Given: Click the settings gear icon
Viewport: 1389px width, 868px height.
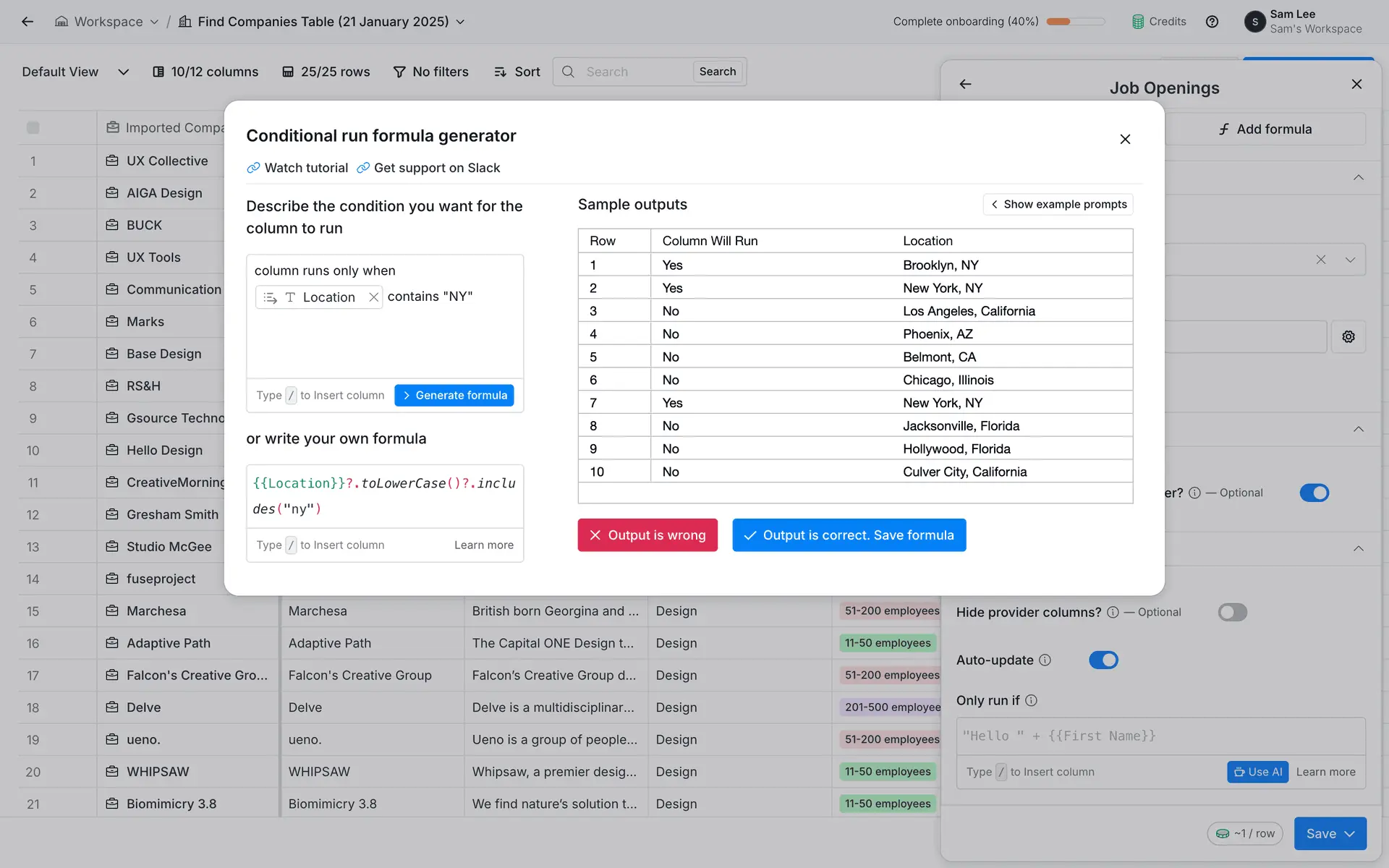Looking at the screenshot, I should (1348, 337).
